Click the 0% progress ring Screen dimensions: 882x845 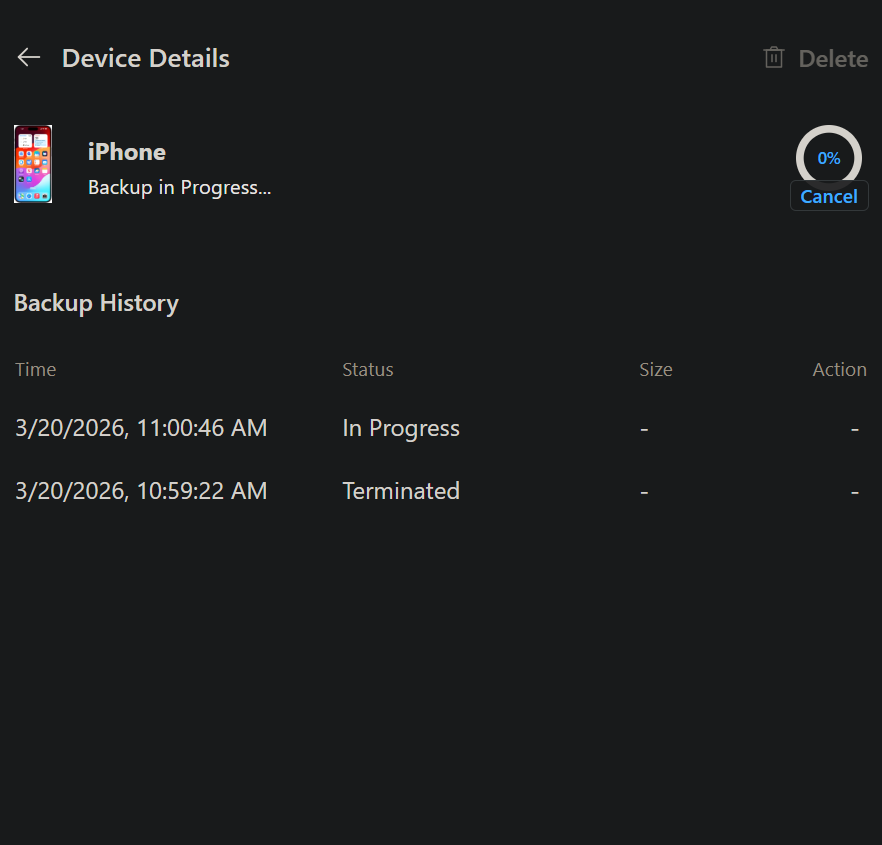[829, 158]
